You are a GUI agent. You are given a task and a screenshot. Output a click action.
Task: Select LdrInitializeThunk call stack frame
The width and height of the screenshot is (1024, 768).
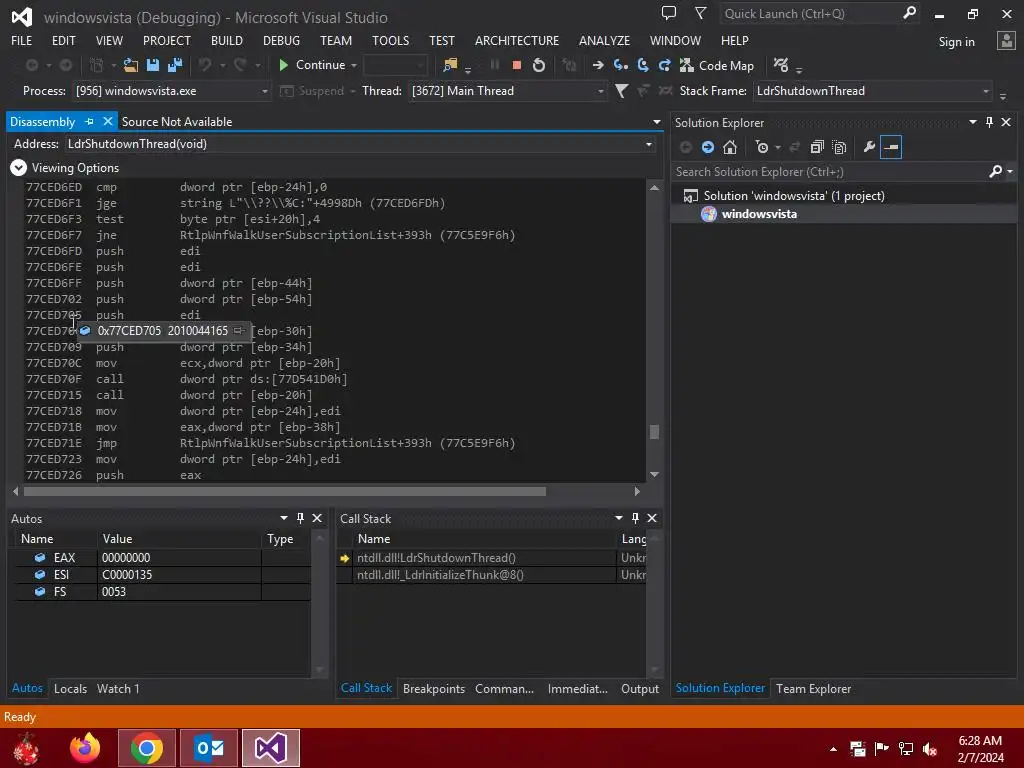point(440,575)
